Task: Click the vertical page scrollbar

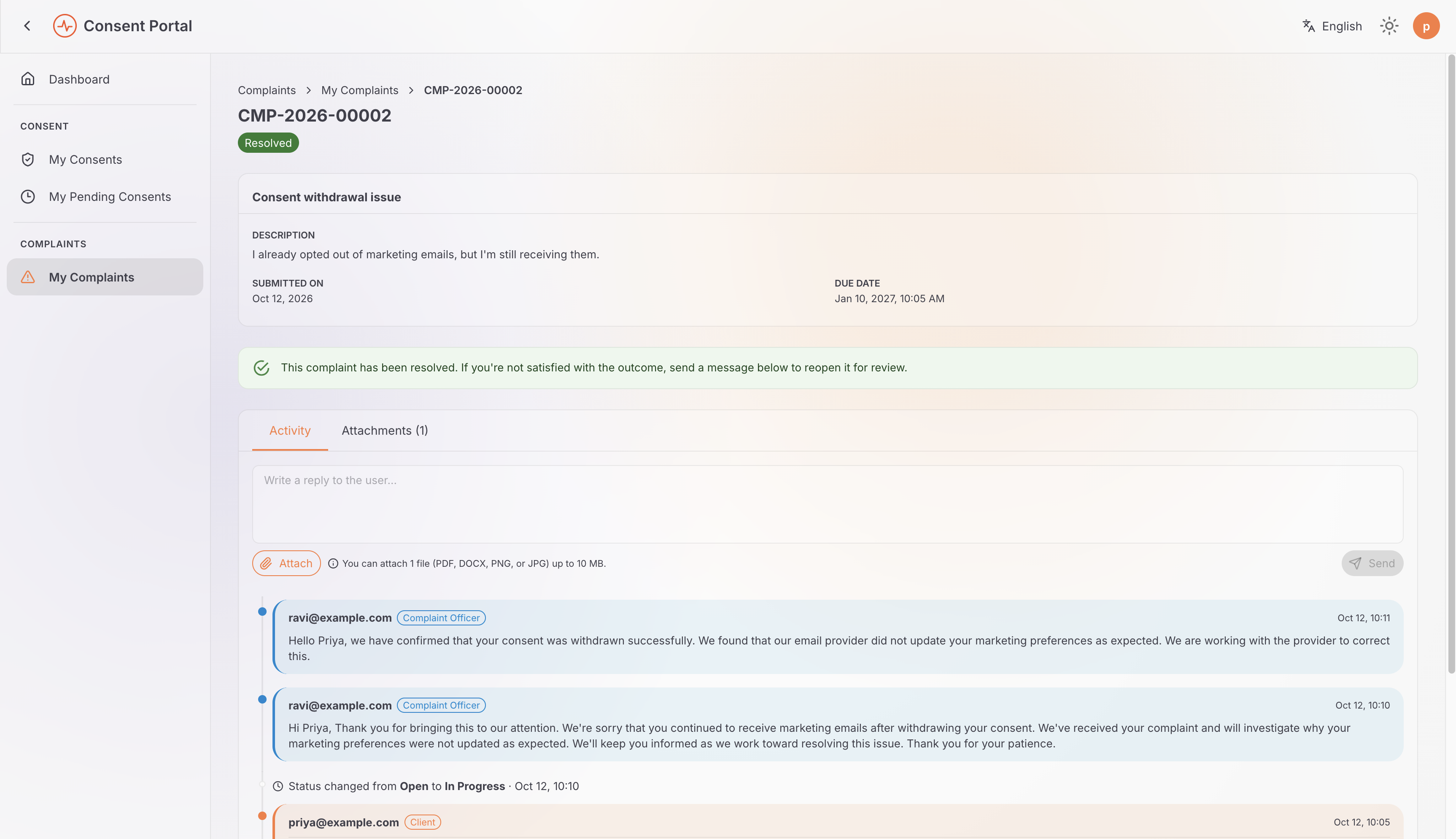Action: (1451, 364)
